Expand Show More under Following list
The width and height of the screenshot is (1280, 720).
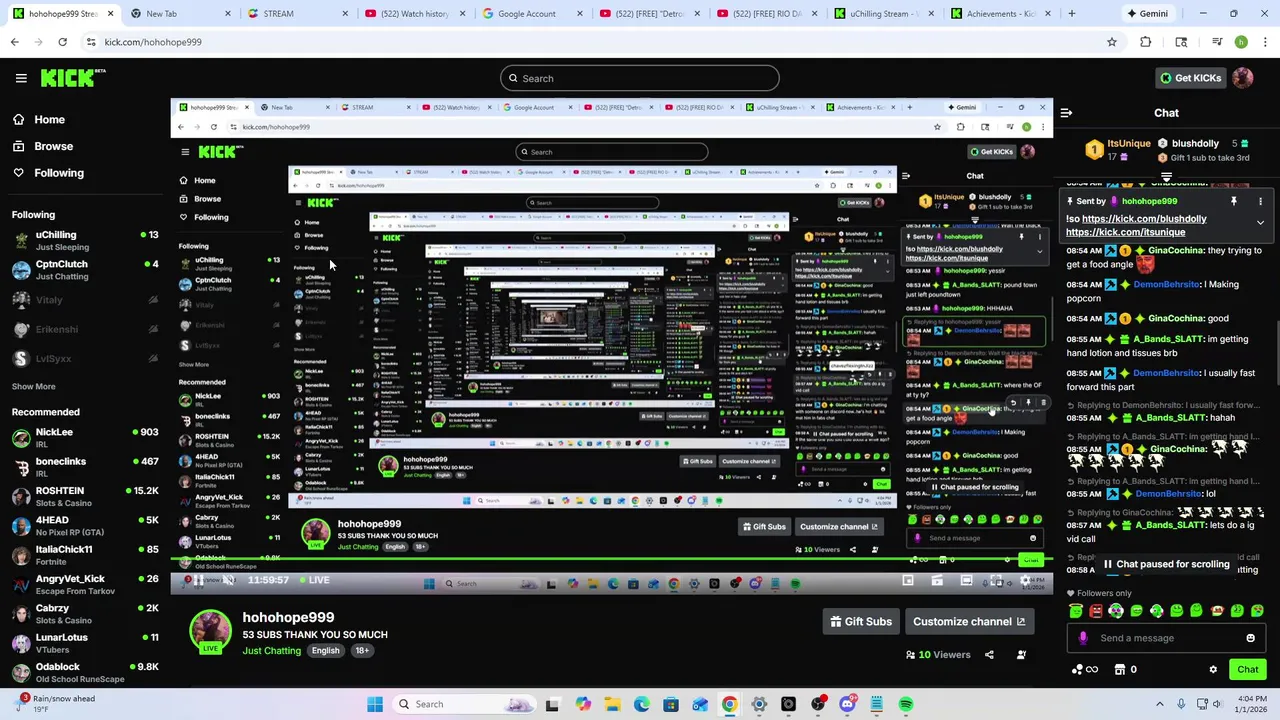(33, 386)
